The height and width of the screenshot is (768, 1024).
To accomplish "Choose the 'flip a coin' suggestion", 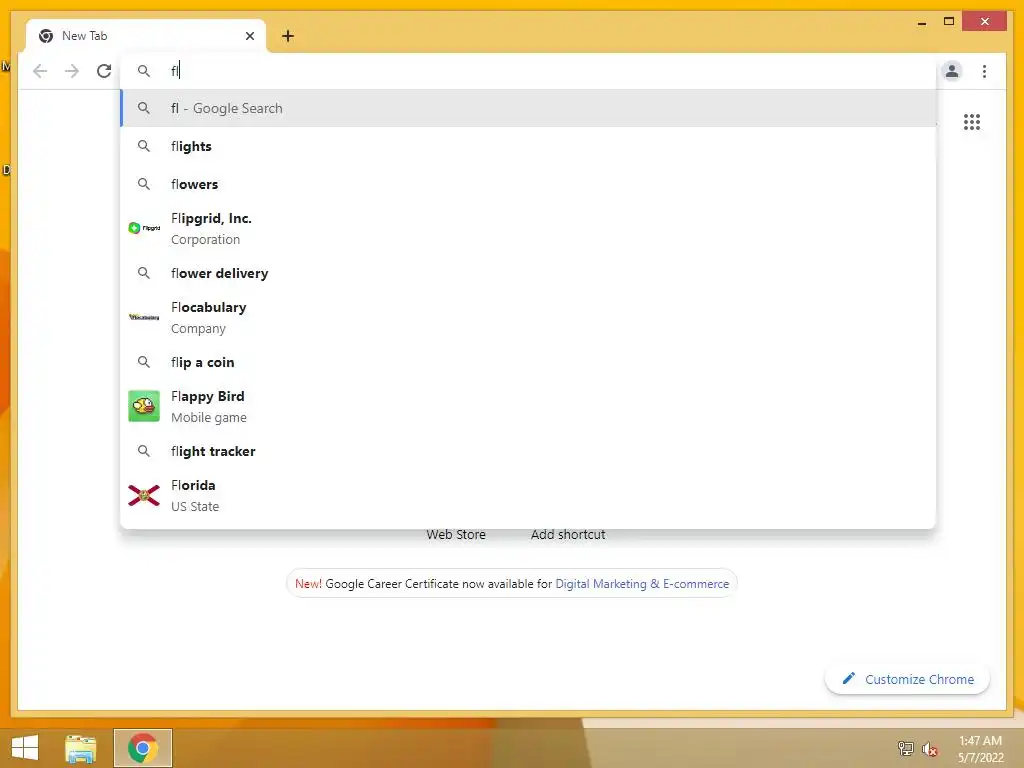I will tap(528, 362).
